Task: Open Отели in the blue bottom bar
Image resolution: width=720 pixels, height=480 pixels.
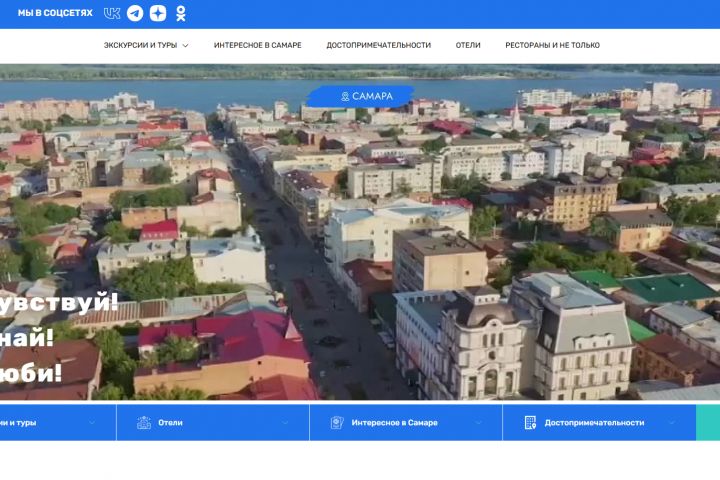Action: coord(170,423)
